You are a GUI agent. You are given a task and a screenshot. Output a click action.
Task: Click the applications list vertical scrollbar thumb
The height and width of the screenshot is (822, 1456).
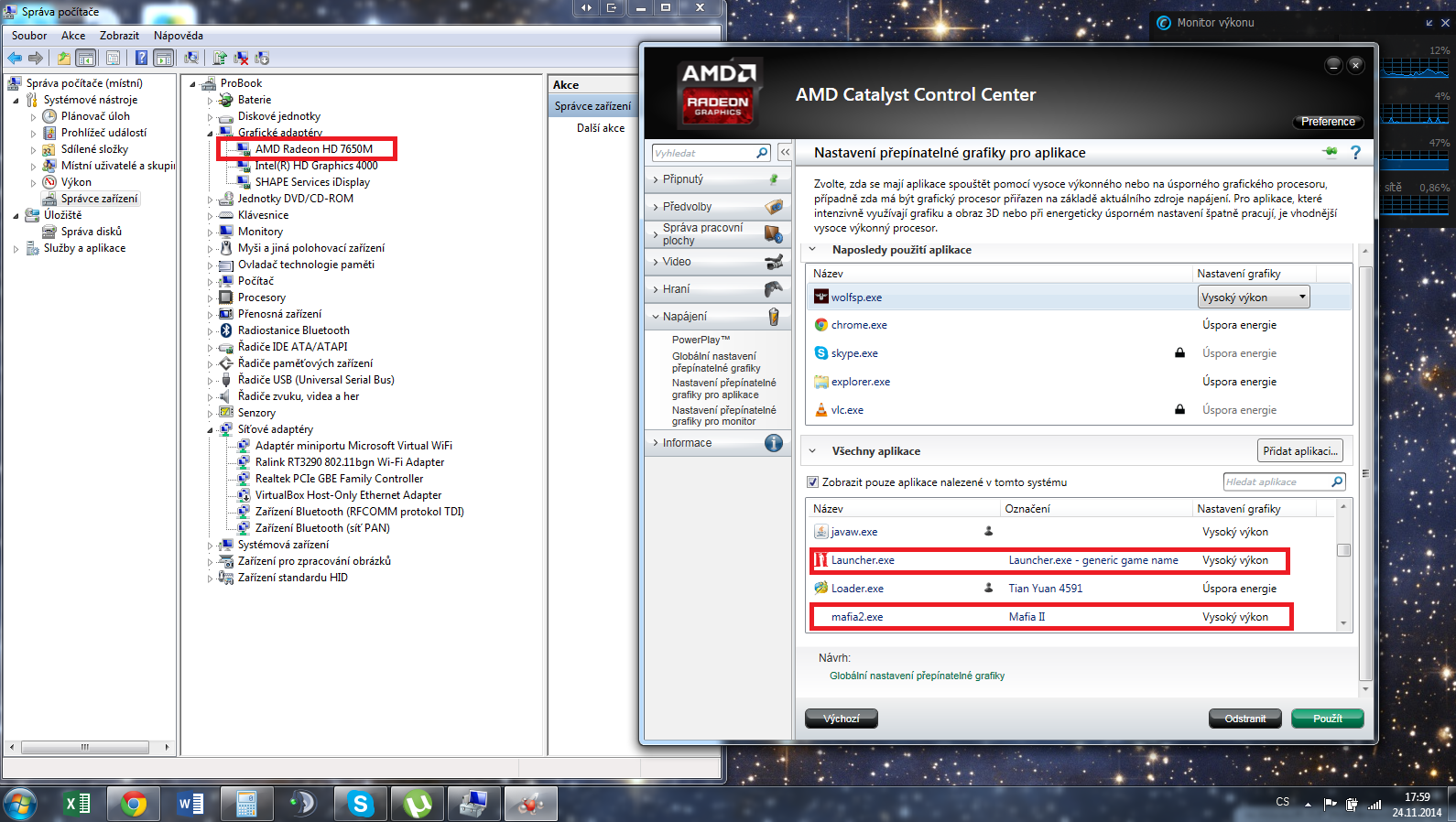[x=1343, y=550]
